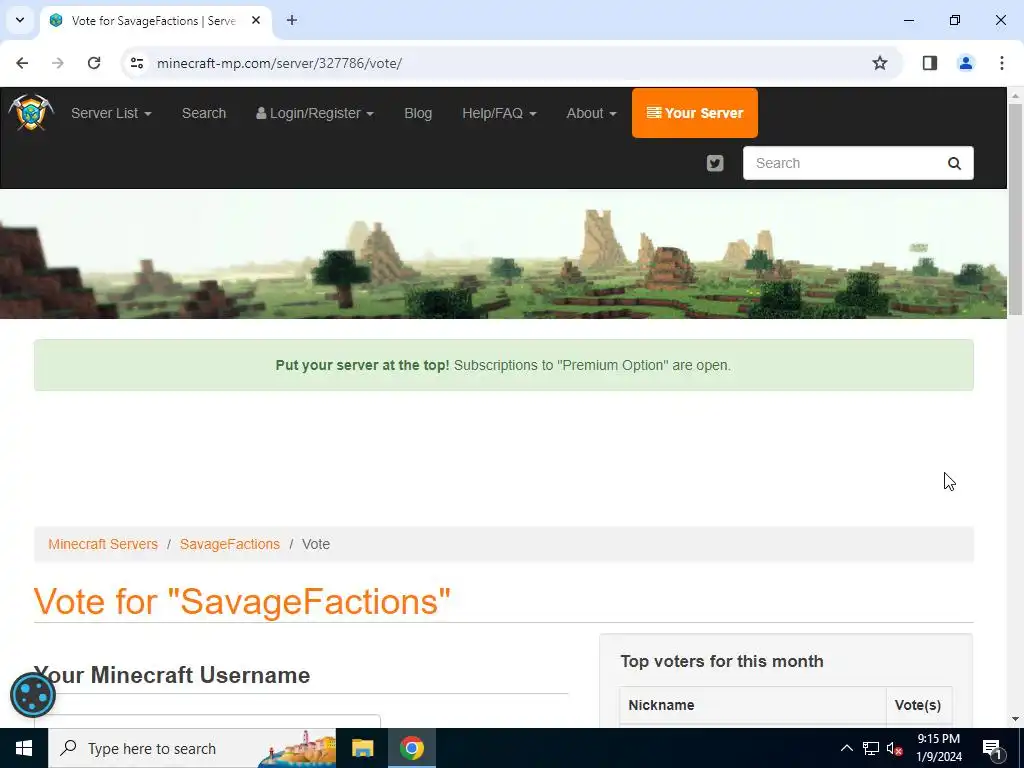This screenshot has height=768, width=1024.
Task: Click the magnifier search submit icon
Action: click(x=954, y=163)
